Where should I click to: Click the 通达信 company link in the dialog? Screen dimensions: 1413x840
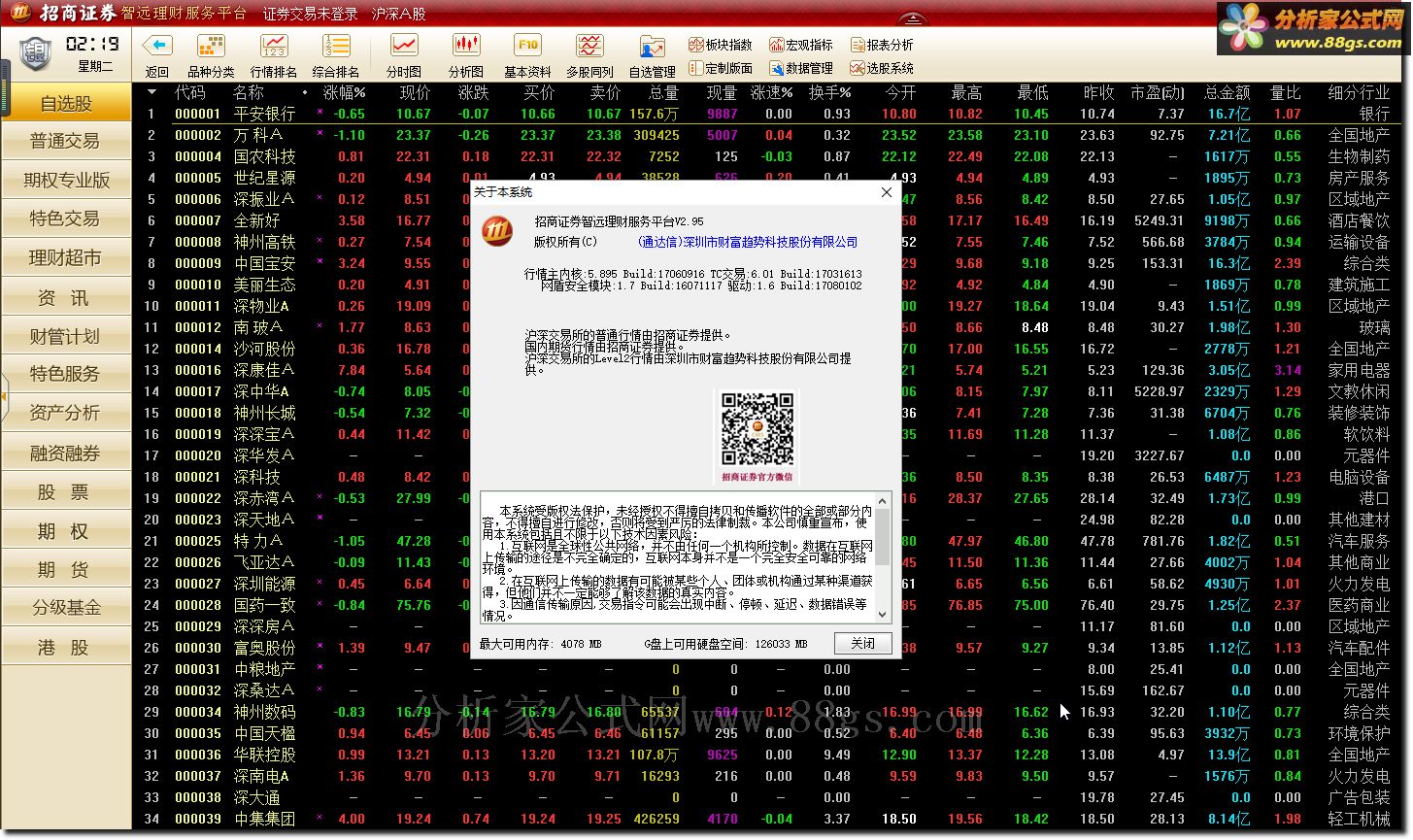click(748, 242)
